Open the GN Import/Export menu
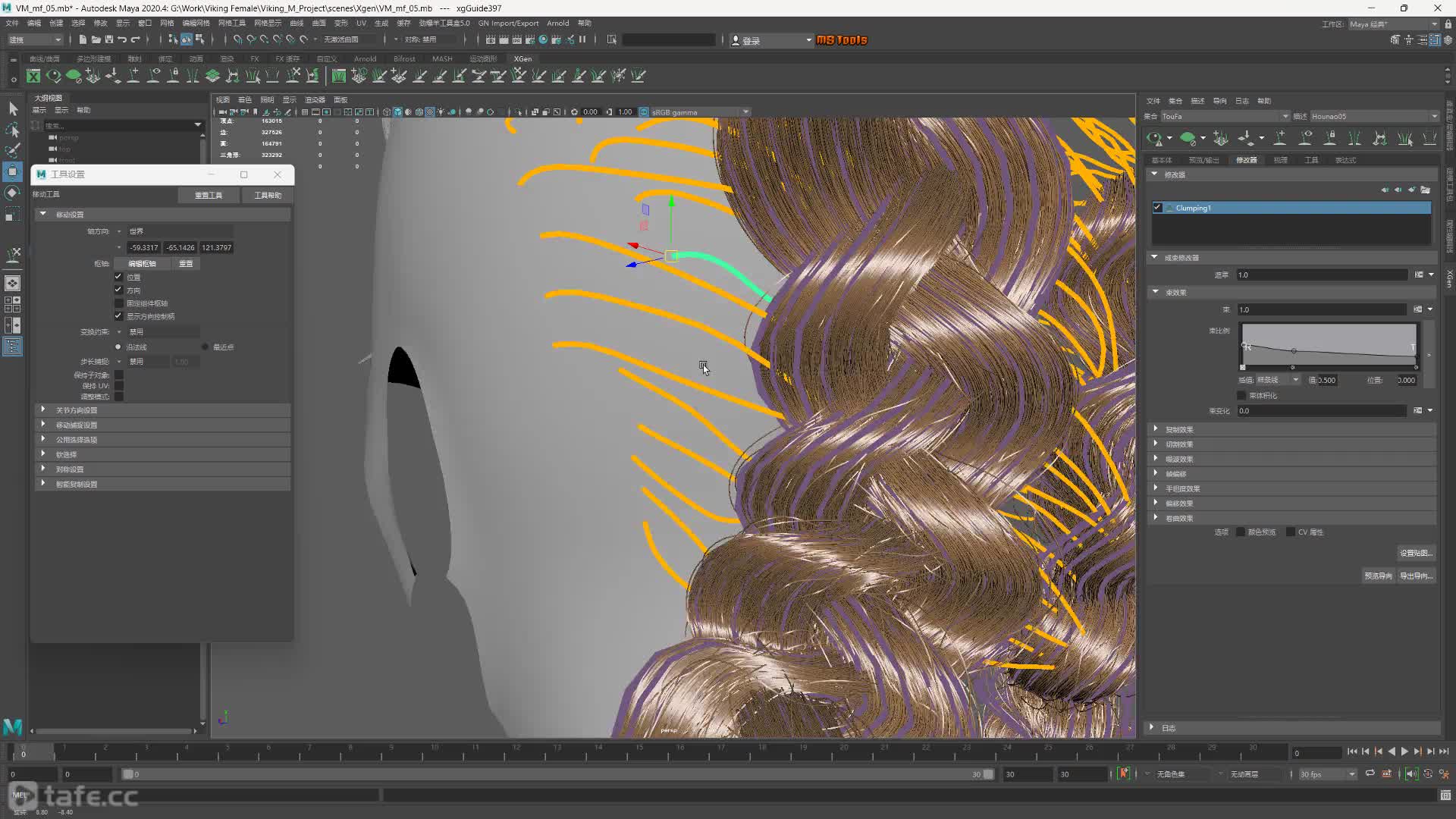The width and height of the screenshot is (1456, 819). pos(508,23)
